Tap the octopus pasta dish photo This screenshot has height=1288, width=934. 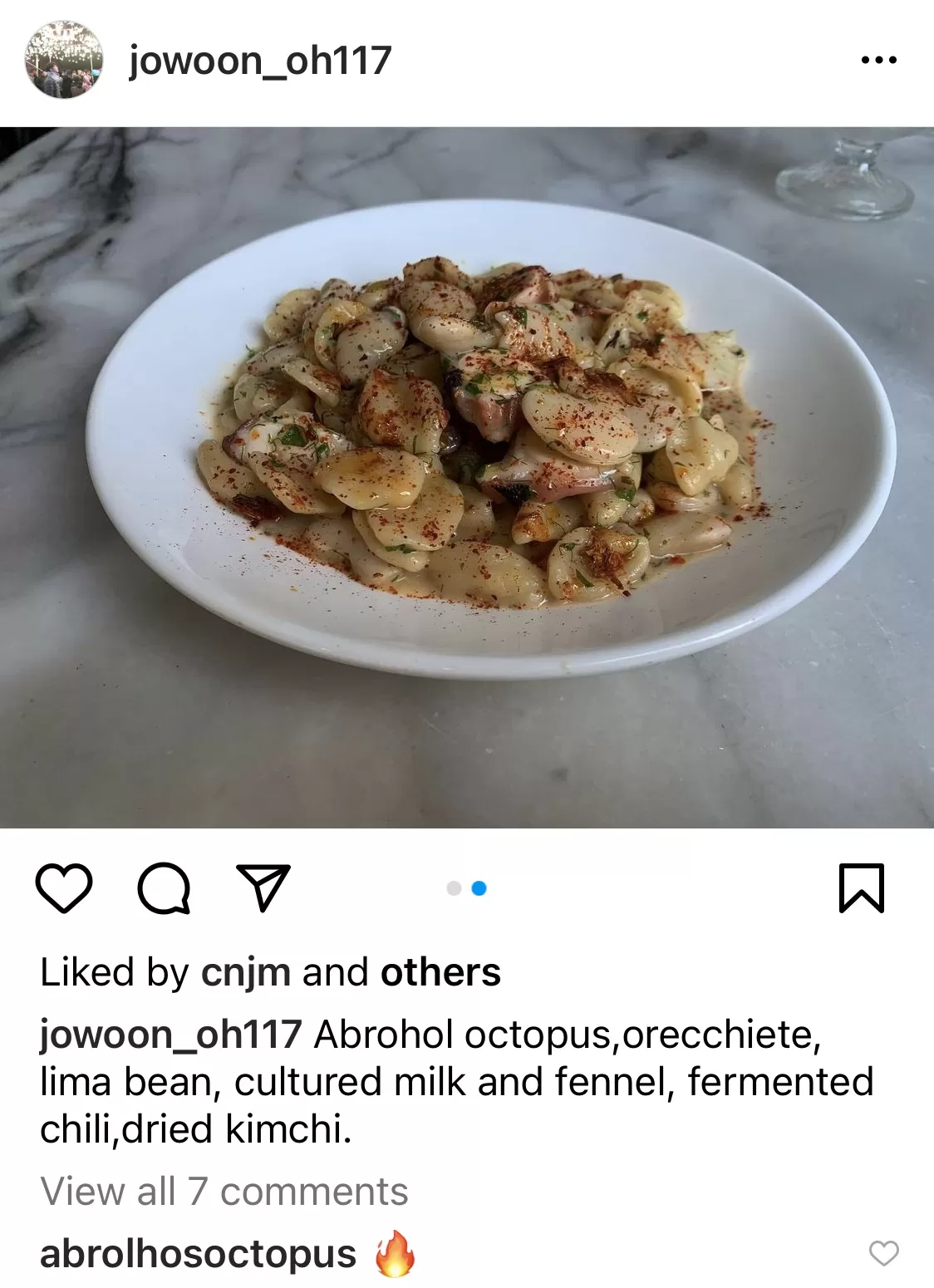tap(467, 477)
